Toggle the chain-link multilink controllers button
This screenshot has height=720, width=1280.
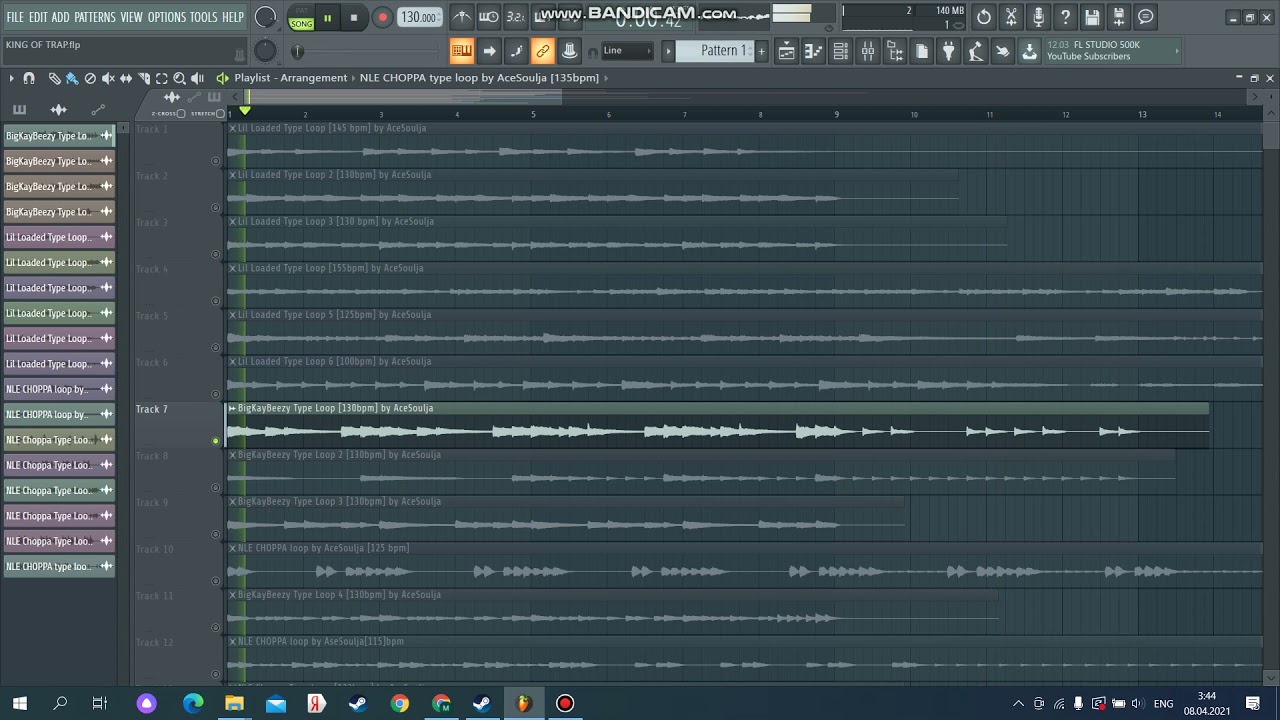pos(542,51)
